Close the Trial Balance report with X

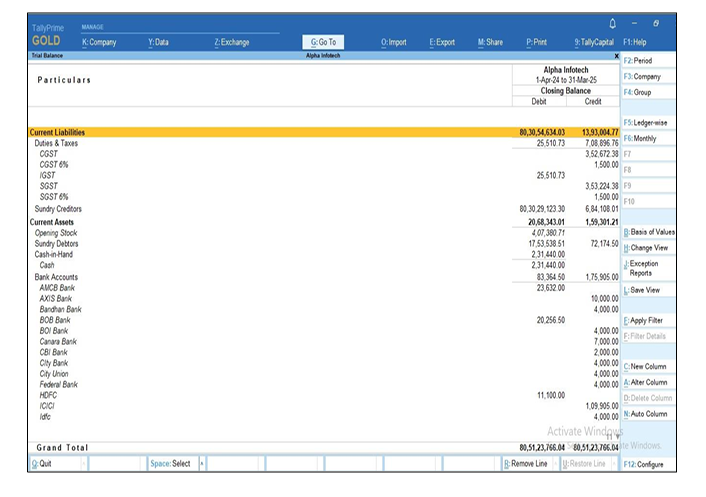(616, 56)
